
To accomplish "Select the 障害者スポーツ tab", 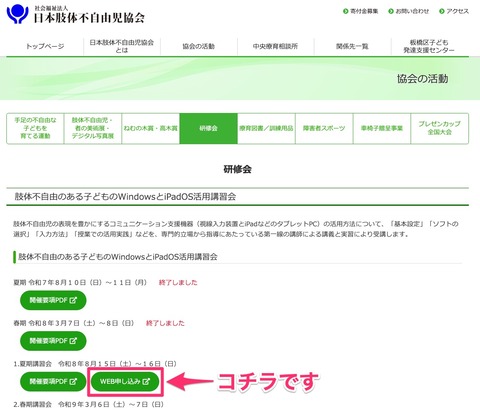I will (x=324, y=128).
